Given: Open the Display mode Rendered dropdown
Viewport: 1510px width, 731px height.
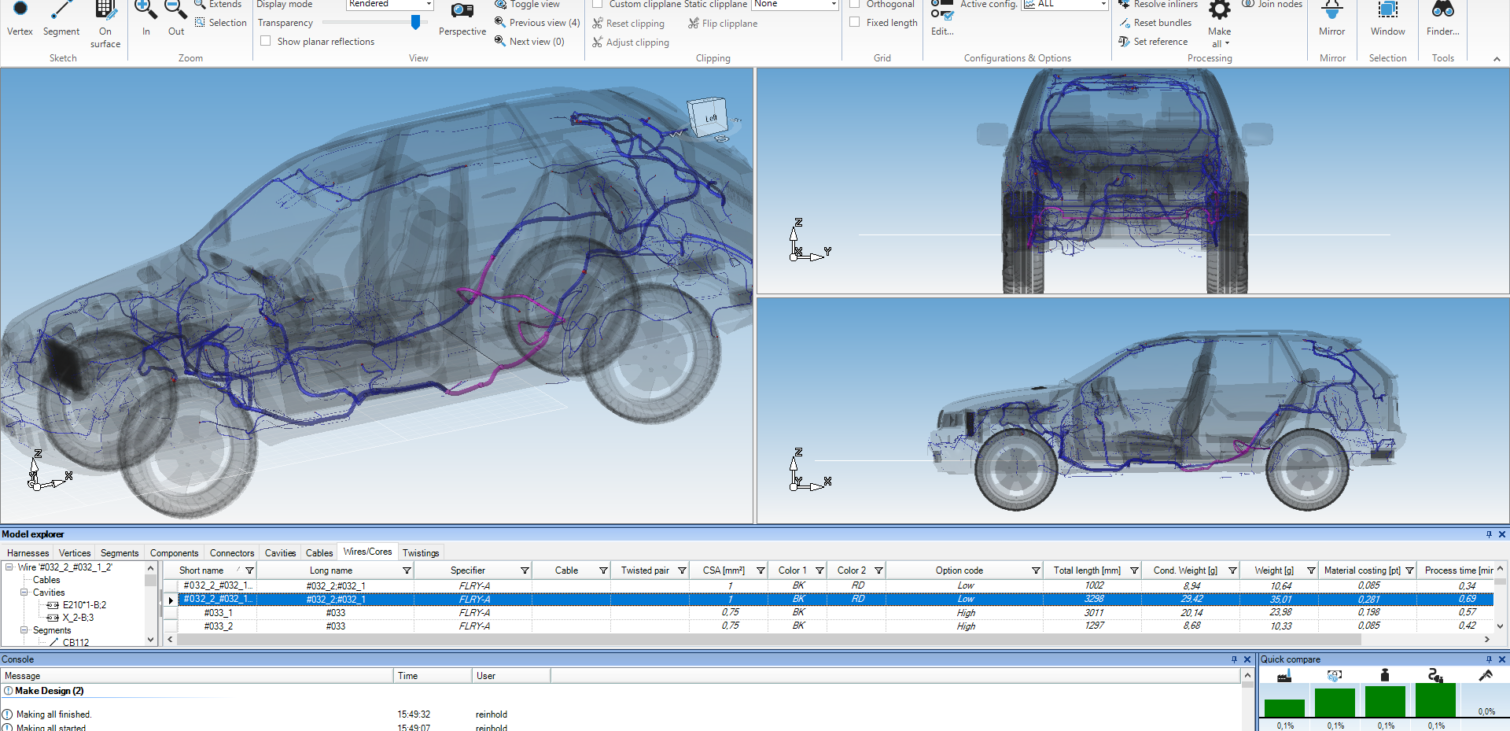Looking at the screenshot, I should pyautogui.click(x=390, y=5).
